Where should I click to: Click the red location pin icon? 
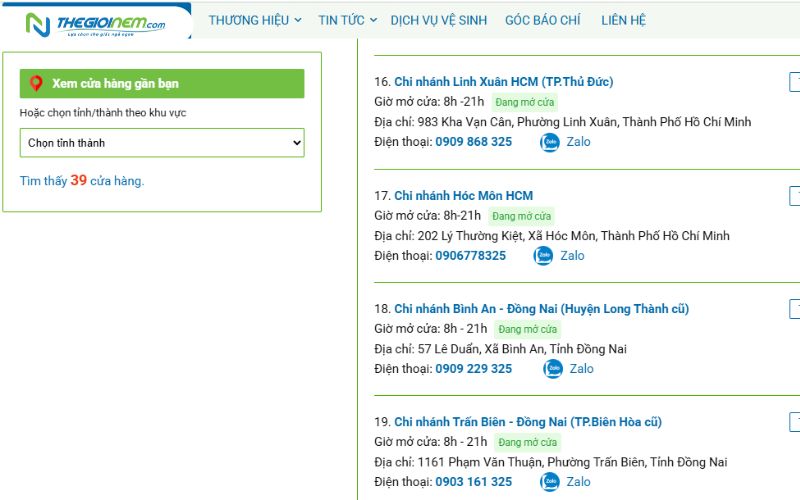coord(36,83)
